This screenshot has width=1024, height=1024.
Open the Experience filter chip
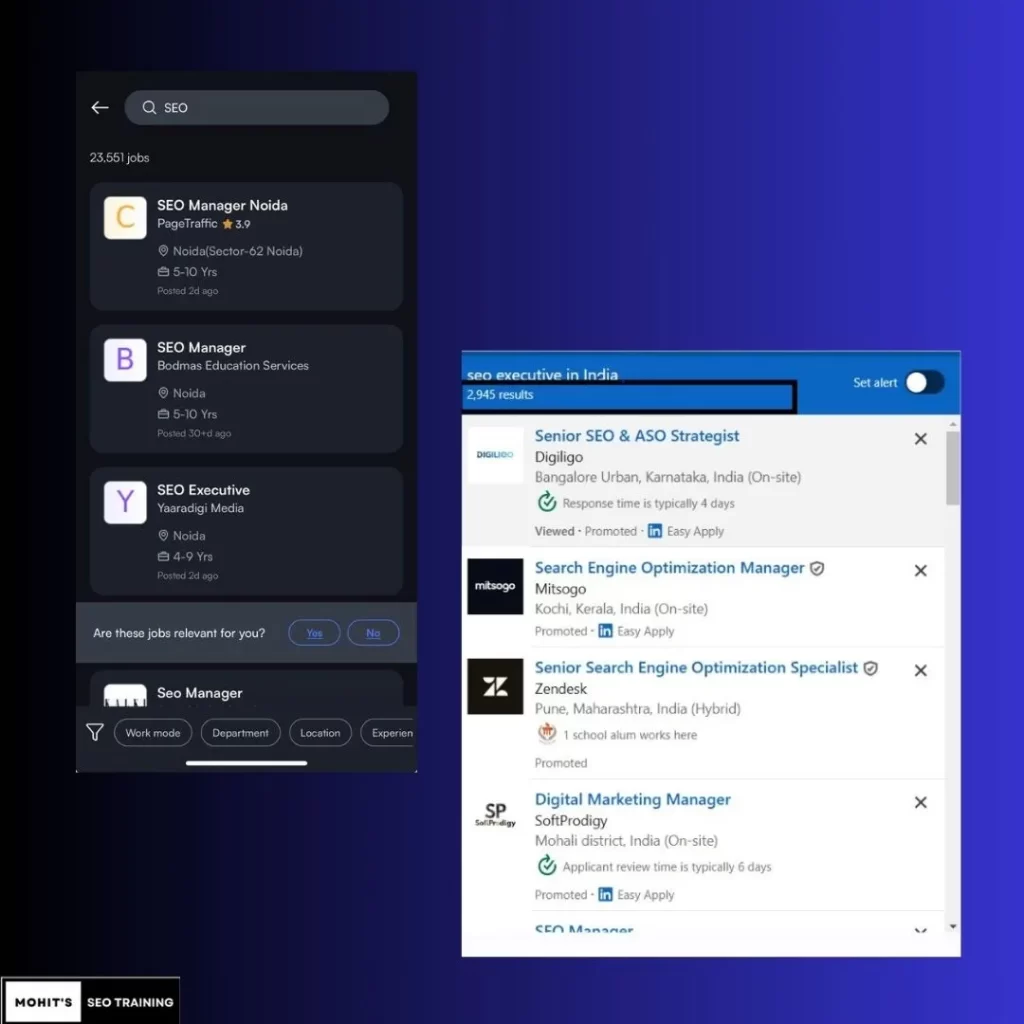pos(390,733)
